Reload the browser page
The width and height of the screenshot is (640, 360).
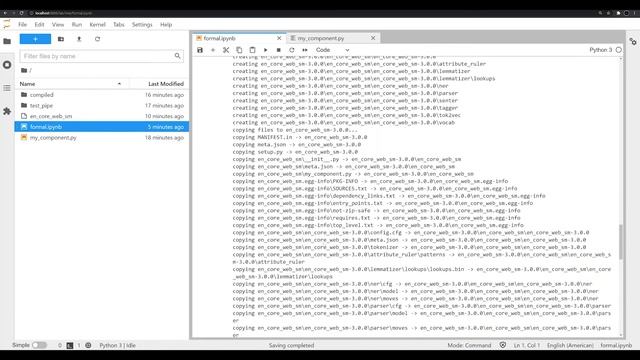pos(21,13)
